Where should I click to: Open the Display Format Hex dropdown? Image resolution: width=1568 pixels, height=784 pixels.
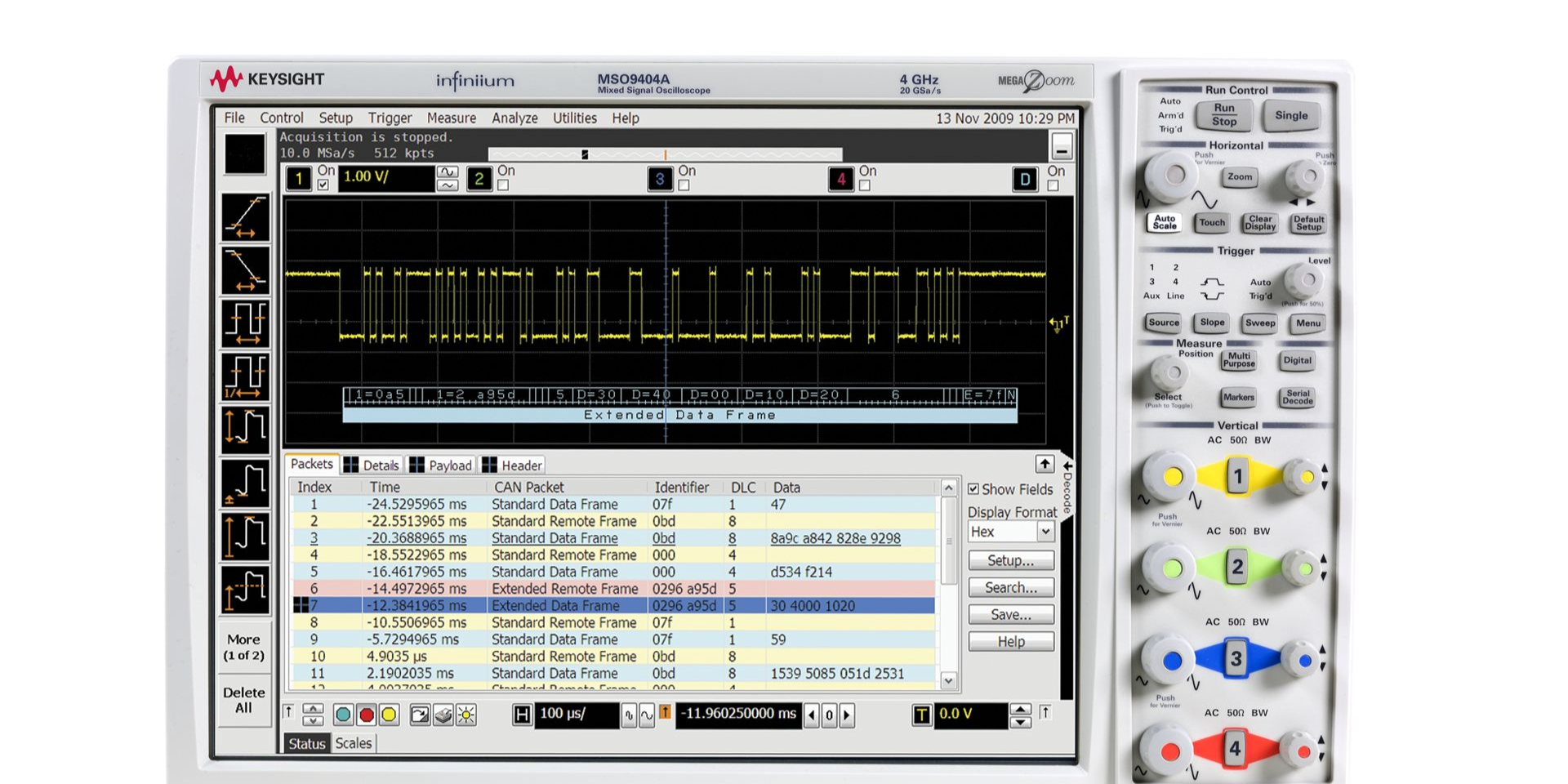click(x=1045, y=532)
